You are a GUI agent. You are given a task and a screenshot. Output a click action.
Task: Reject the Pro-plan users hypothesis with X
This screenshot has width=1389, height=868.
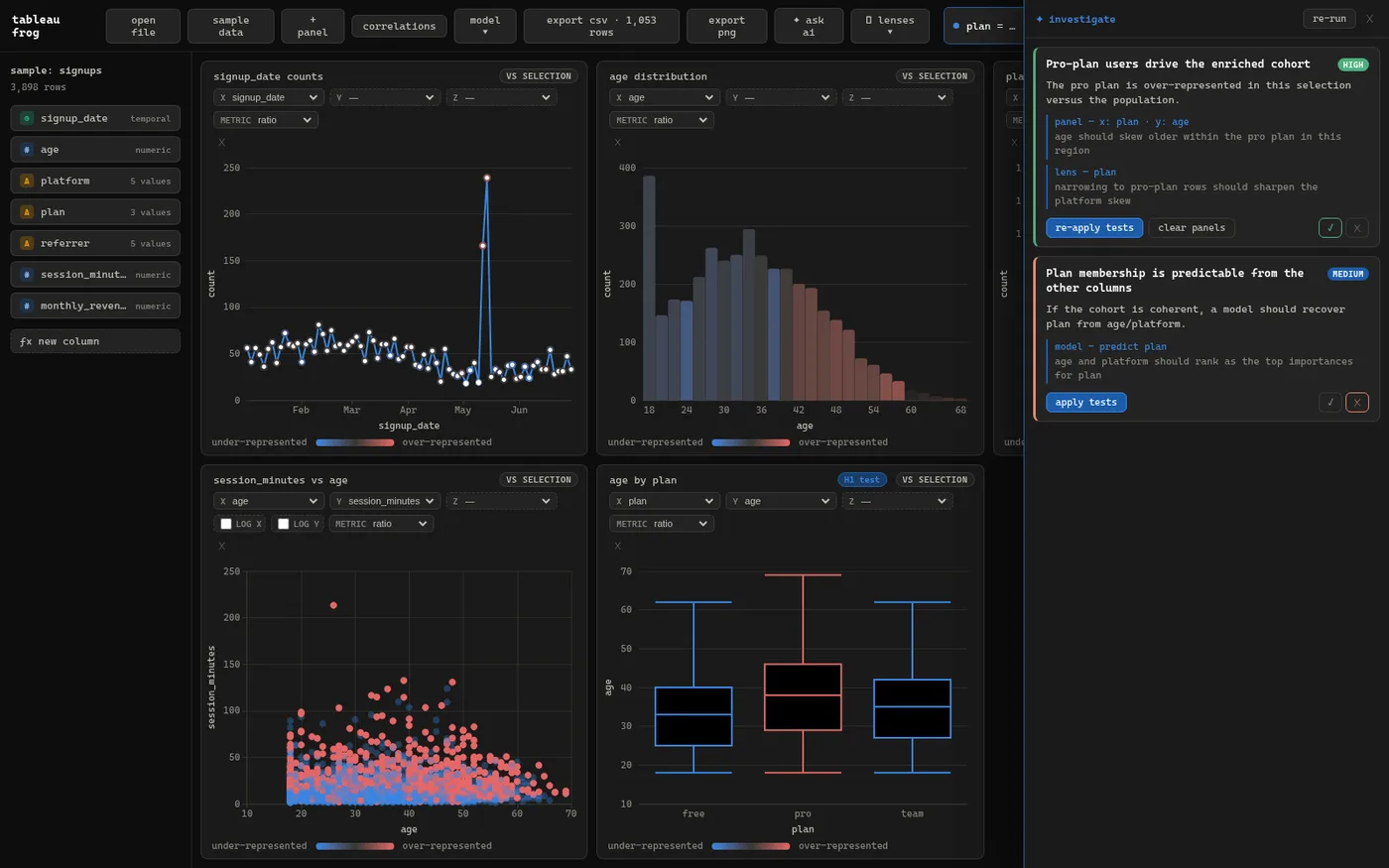pos(1357,228)
